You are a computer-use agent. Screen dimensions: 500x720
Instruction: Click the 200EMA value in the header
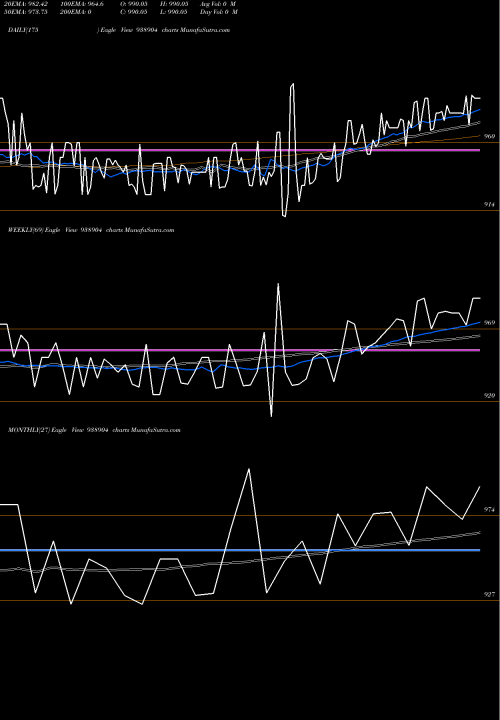point(75,12)
